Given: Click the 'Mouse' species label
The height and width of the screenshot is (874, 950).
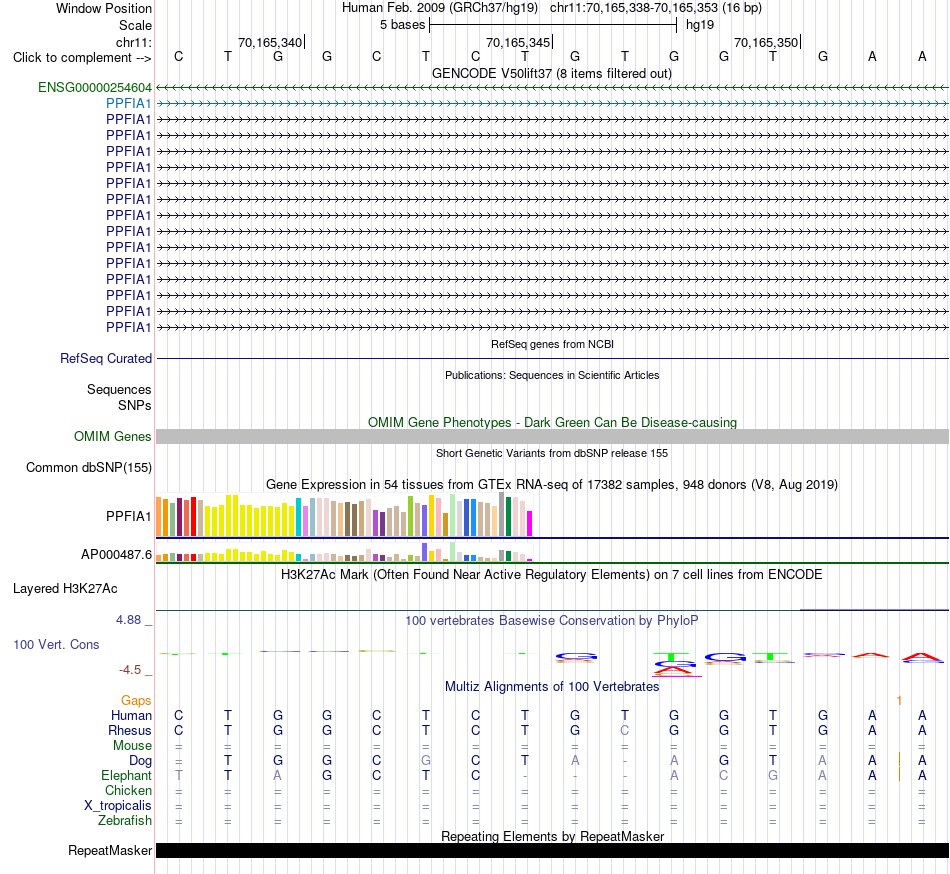Looking at the screenshot, I should 132,746.
